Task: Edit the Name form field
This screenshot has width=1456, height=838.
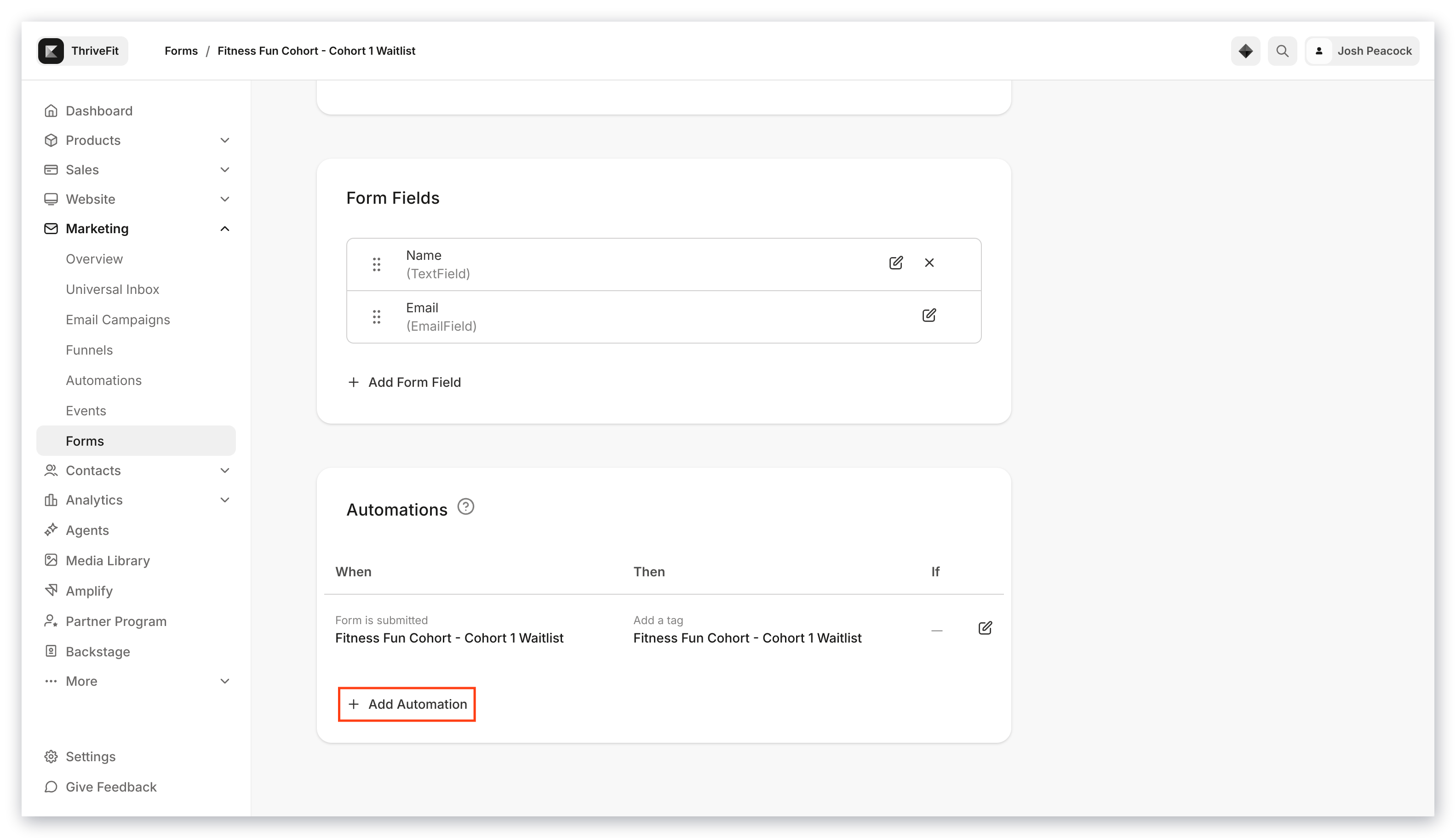Action: (895, 263)
